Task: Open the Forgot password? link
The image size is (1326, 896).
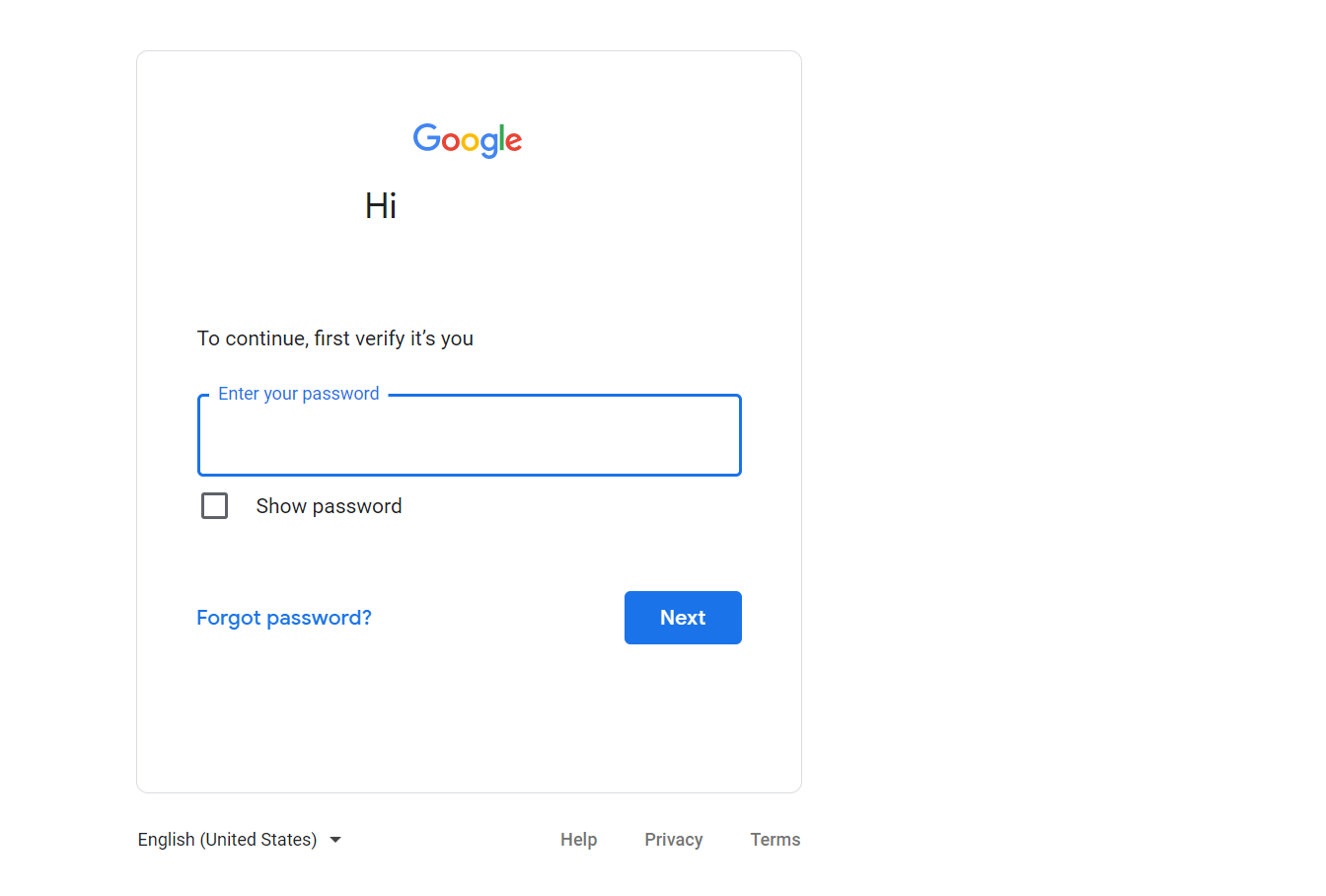Action: pos(284,618)
